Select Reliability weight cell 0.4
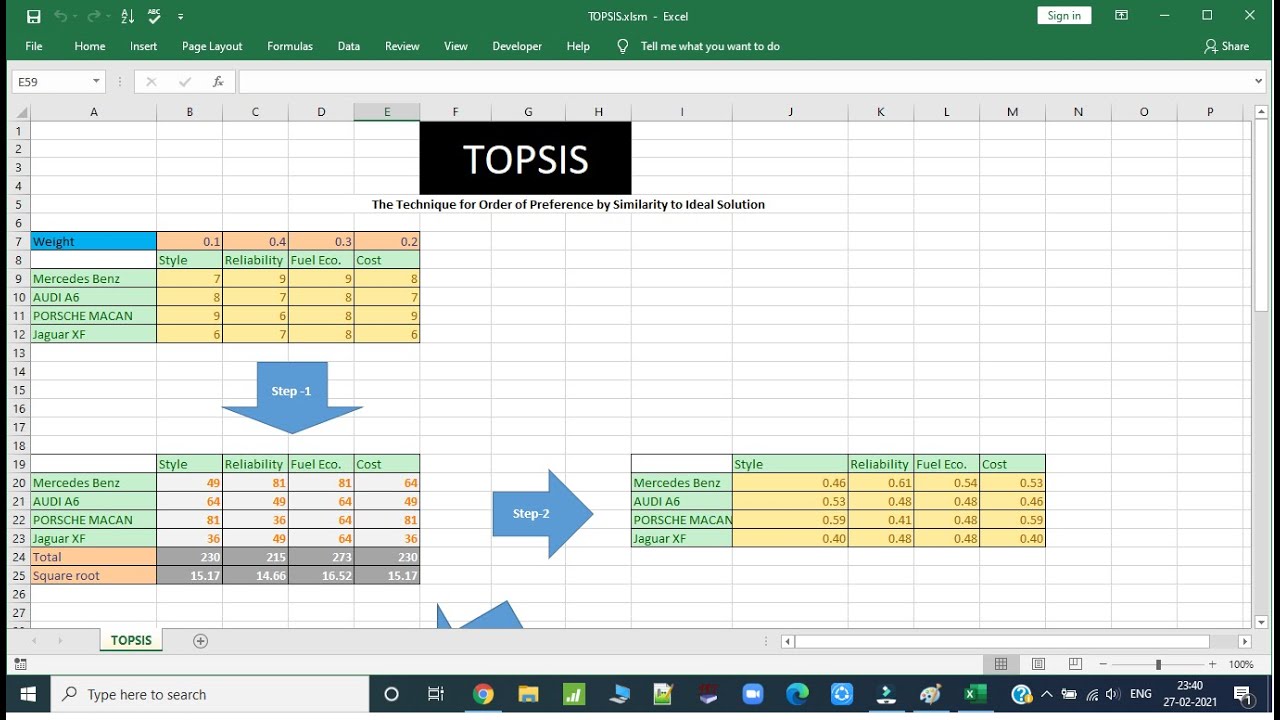This screenshot has width=1280, height=720. pyautogui.click(x=255, y=241)
